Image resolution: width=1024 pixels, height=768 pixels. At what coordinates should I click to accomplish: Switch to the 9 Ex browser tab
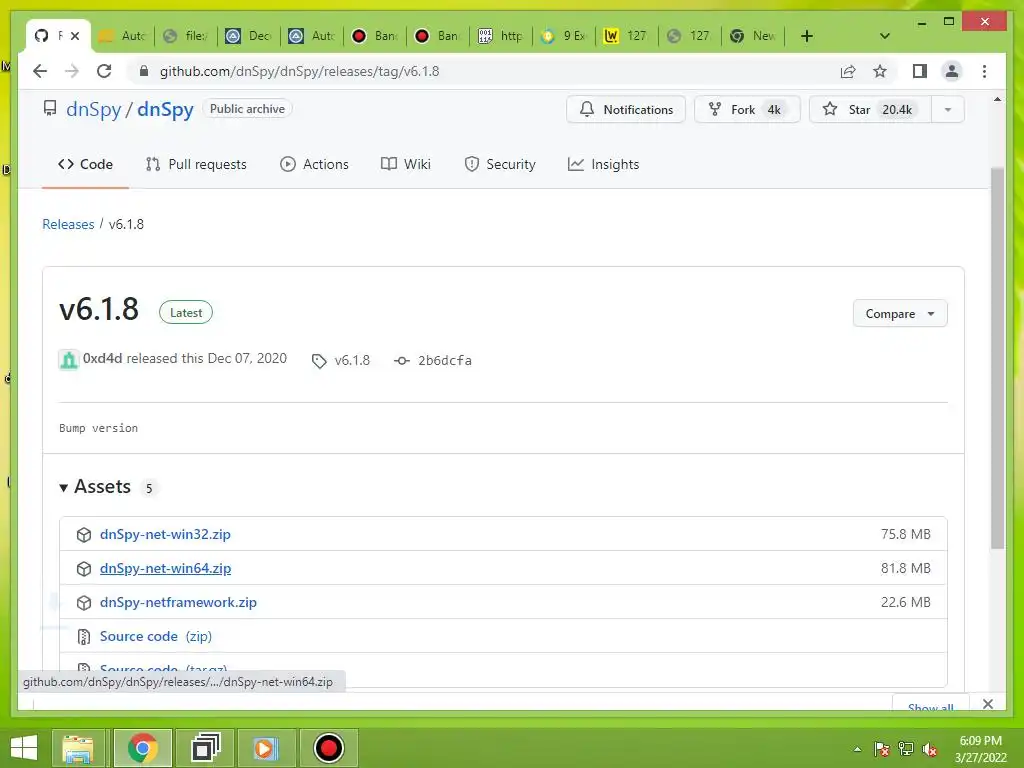point(564,36)
